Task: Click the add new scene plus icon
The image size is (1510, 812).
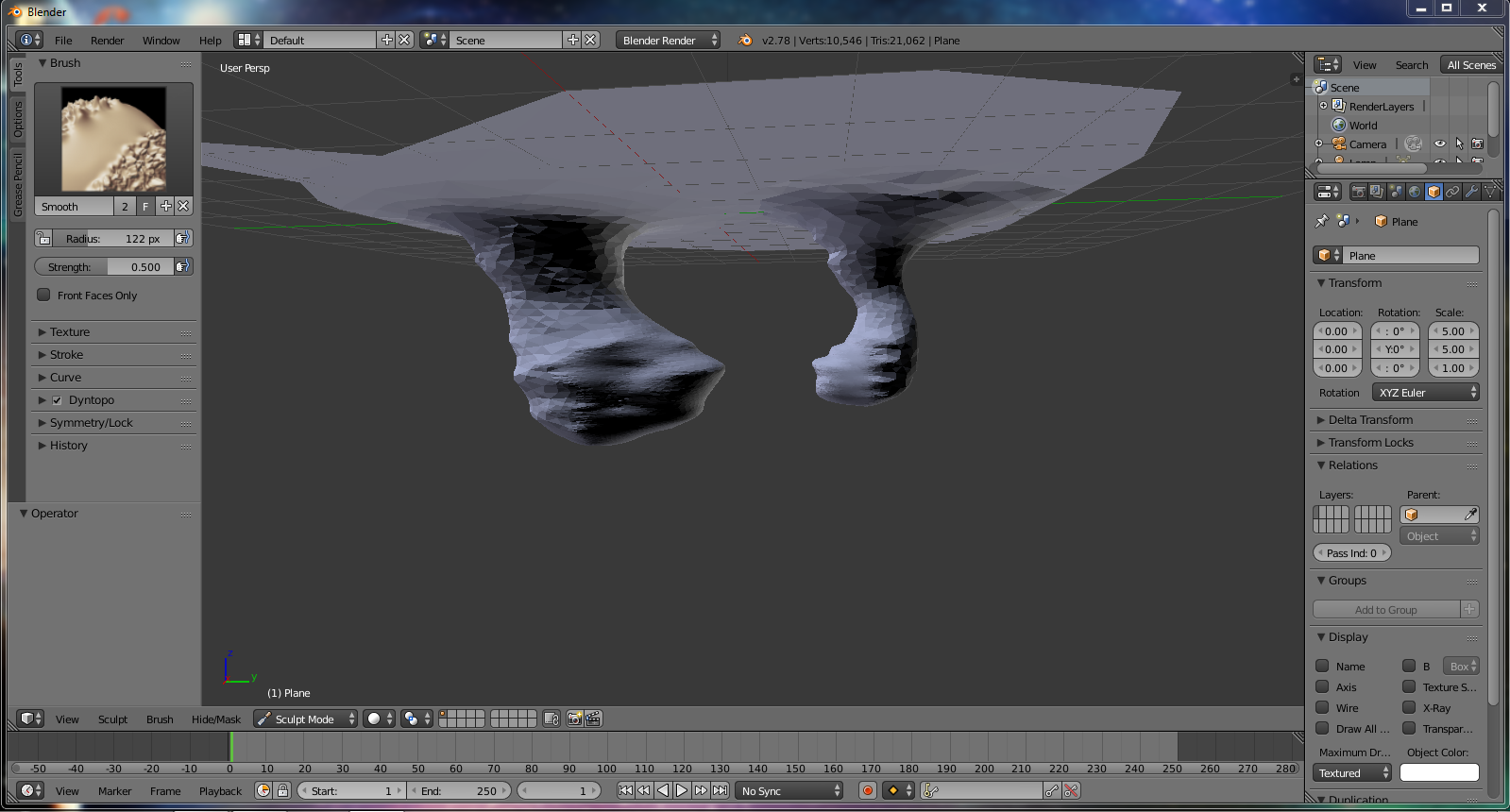Action: pos(572,40)
